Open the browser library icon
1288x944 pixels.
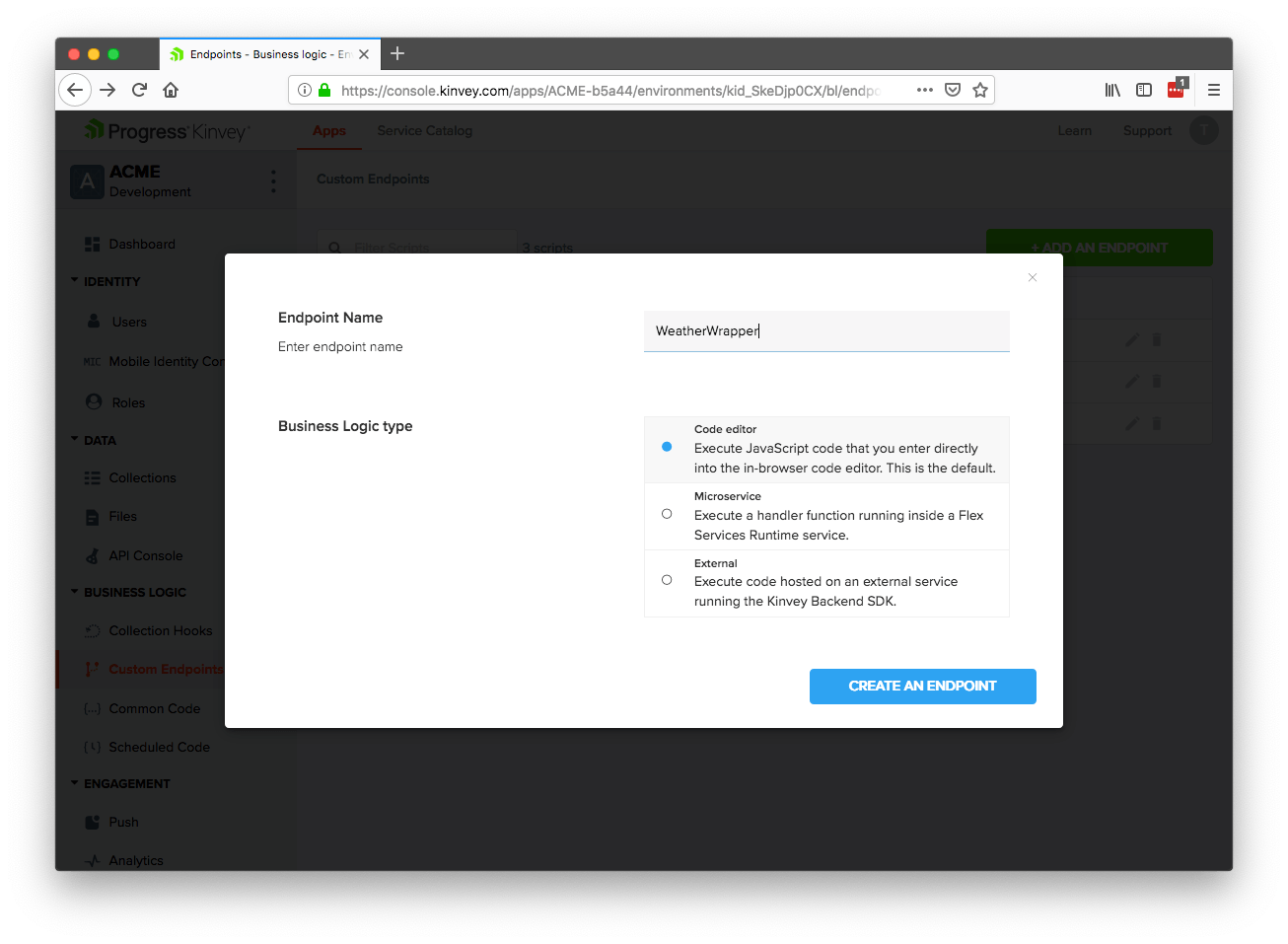click(x=1112, y=90)
